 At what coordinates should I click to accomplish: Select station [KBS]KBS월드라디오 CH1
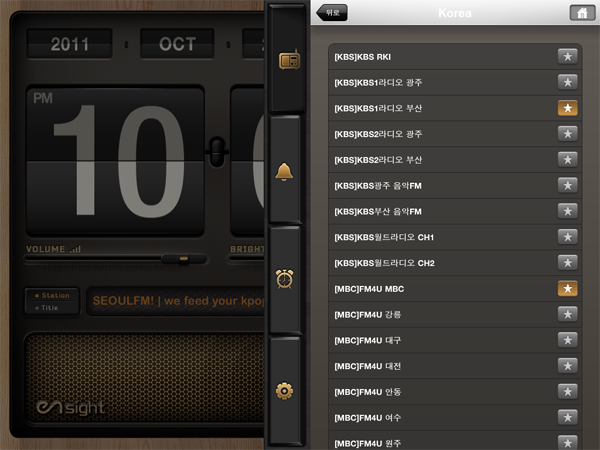coord(455,237)
